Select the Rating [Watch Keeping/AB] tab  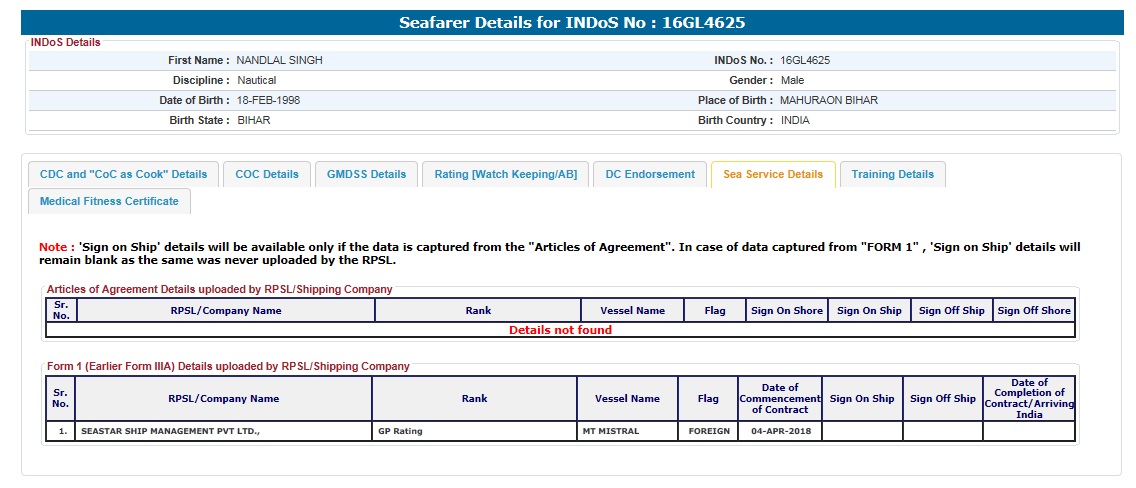coord(505,174)
